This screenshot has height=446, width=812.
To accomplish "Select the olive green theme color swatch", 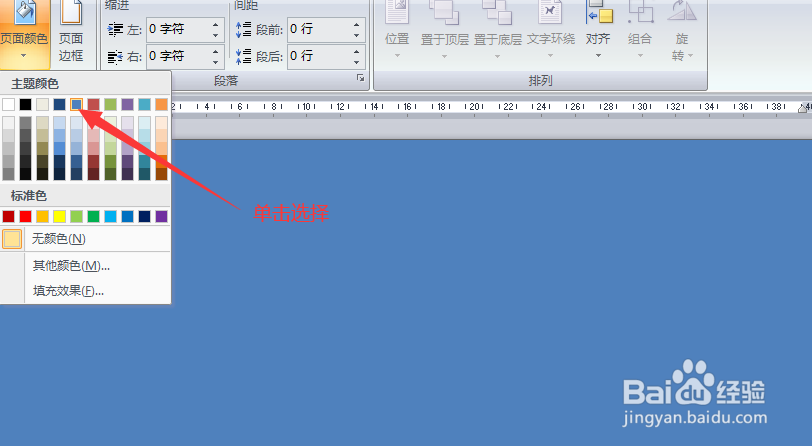I will point(110,105).
